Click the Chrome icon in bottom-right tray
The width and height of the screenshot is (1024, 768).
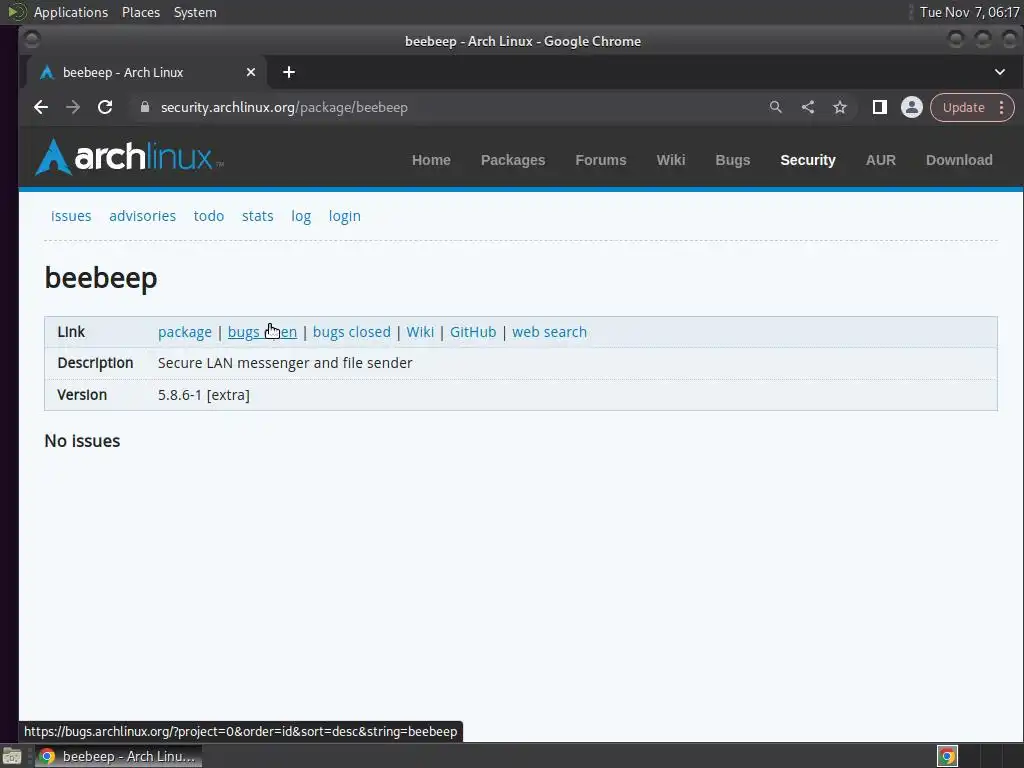pos(947,756)
